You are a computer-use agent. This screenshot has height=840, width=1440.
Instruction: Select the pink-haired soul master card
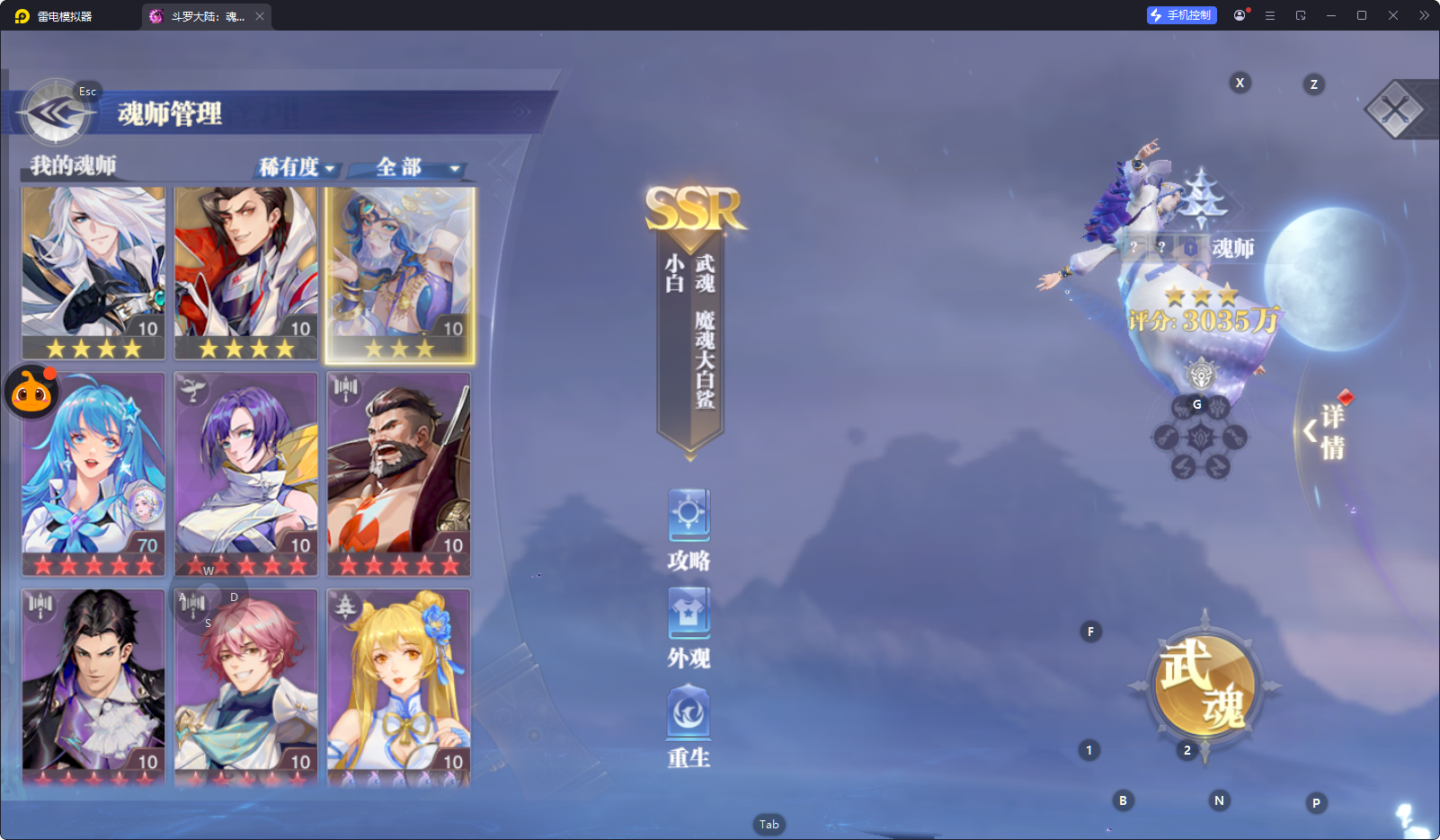click(246, 687)
